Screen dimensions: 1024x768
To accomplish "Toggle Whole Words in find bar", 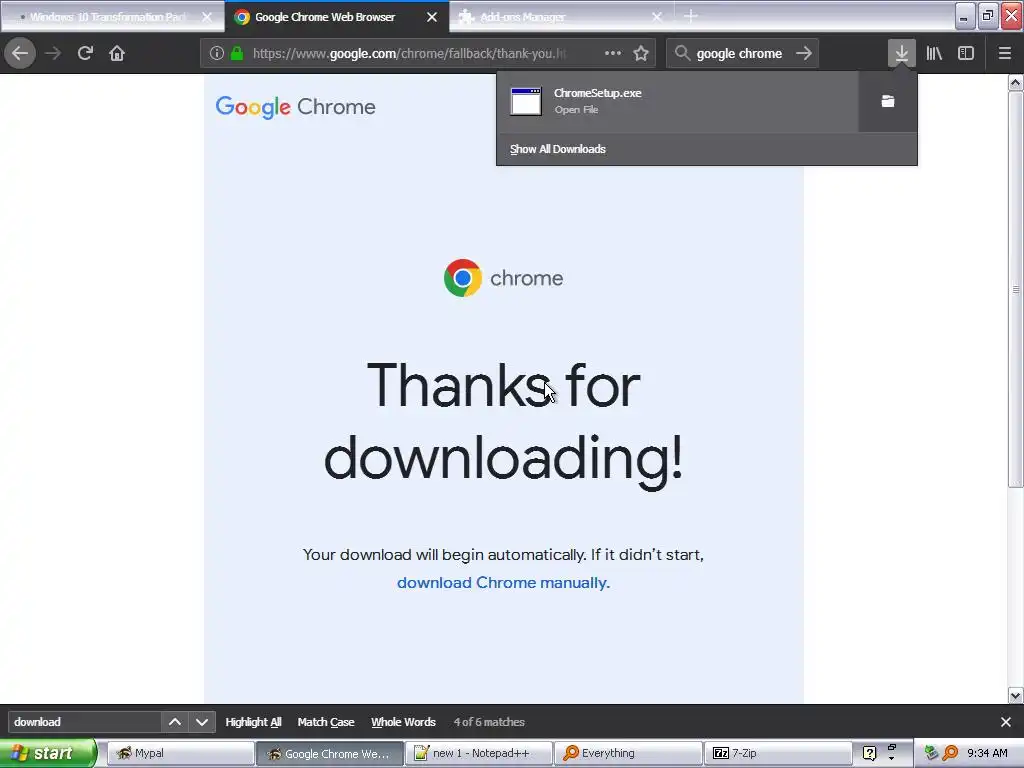I will (404, 722).
